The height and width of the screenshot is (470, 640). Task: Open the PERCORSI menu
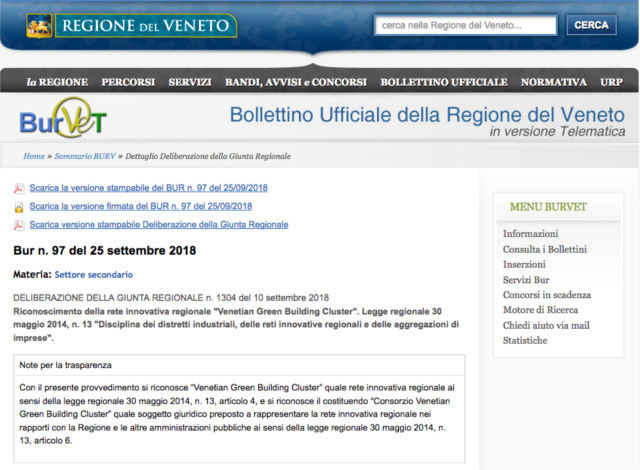[x=128, y=82]
